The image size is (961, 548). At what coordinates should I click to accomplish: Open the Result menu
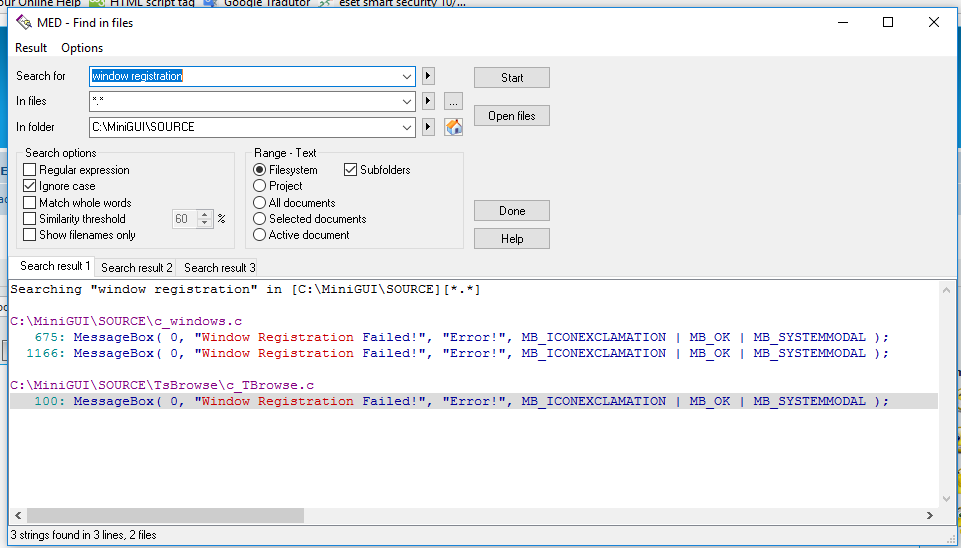[x=31, y=48]
